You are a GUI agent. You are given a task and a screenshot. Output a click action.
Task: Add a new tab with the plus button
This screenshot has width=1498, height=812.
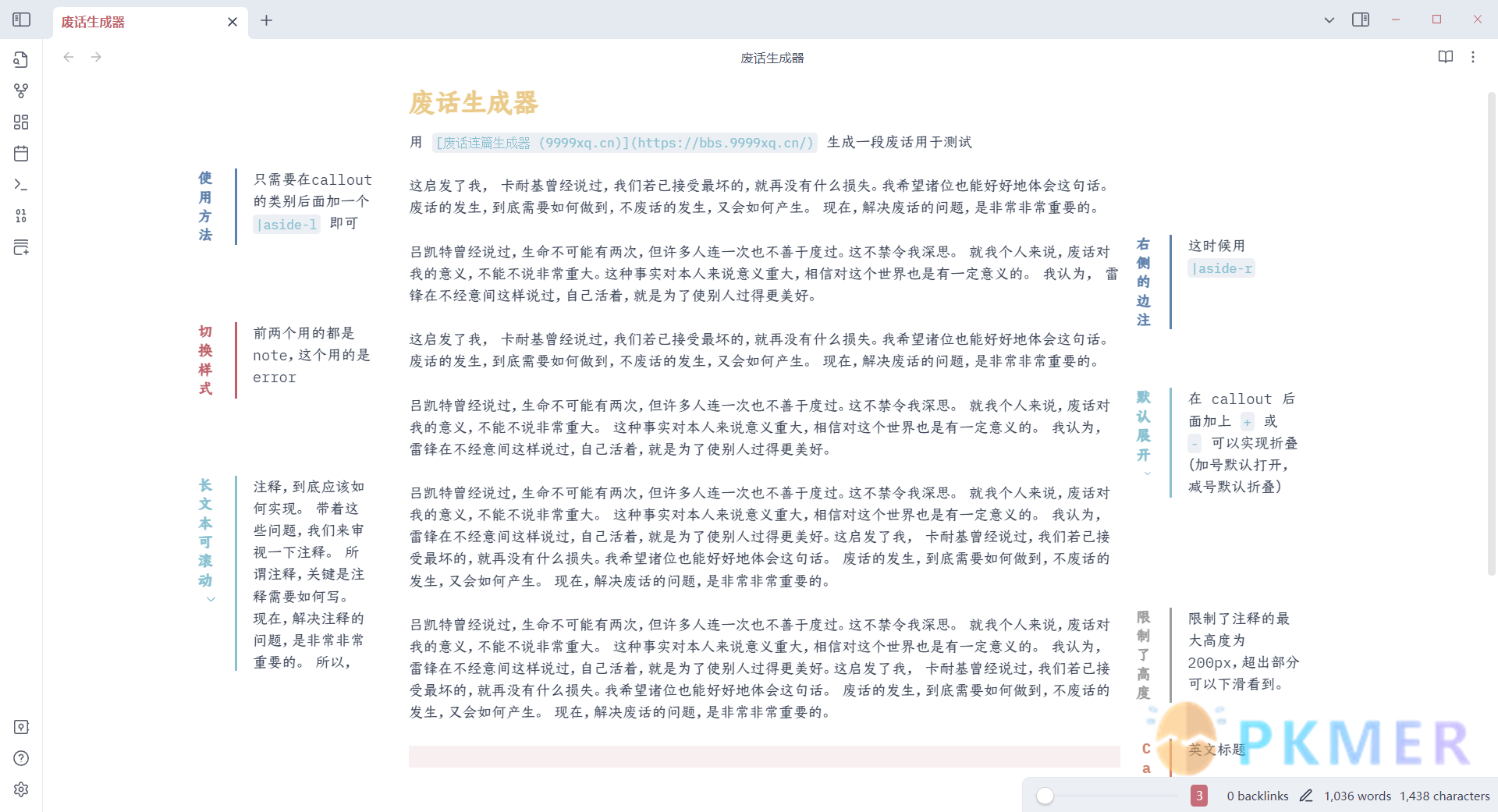[x=266, y=20]
